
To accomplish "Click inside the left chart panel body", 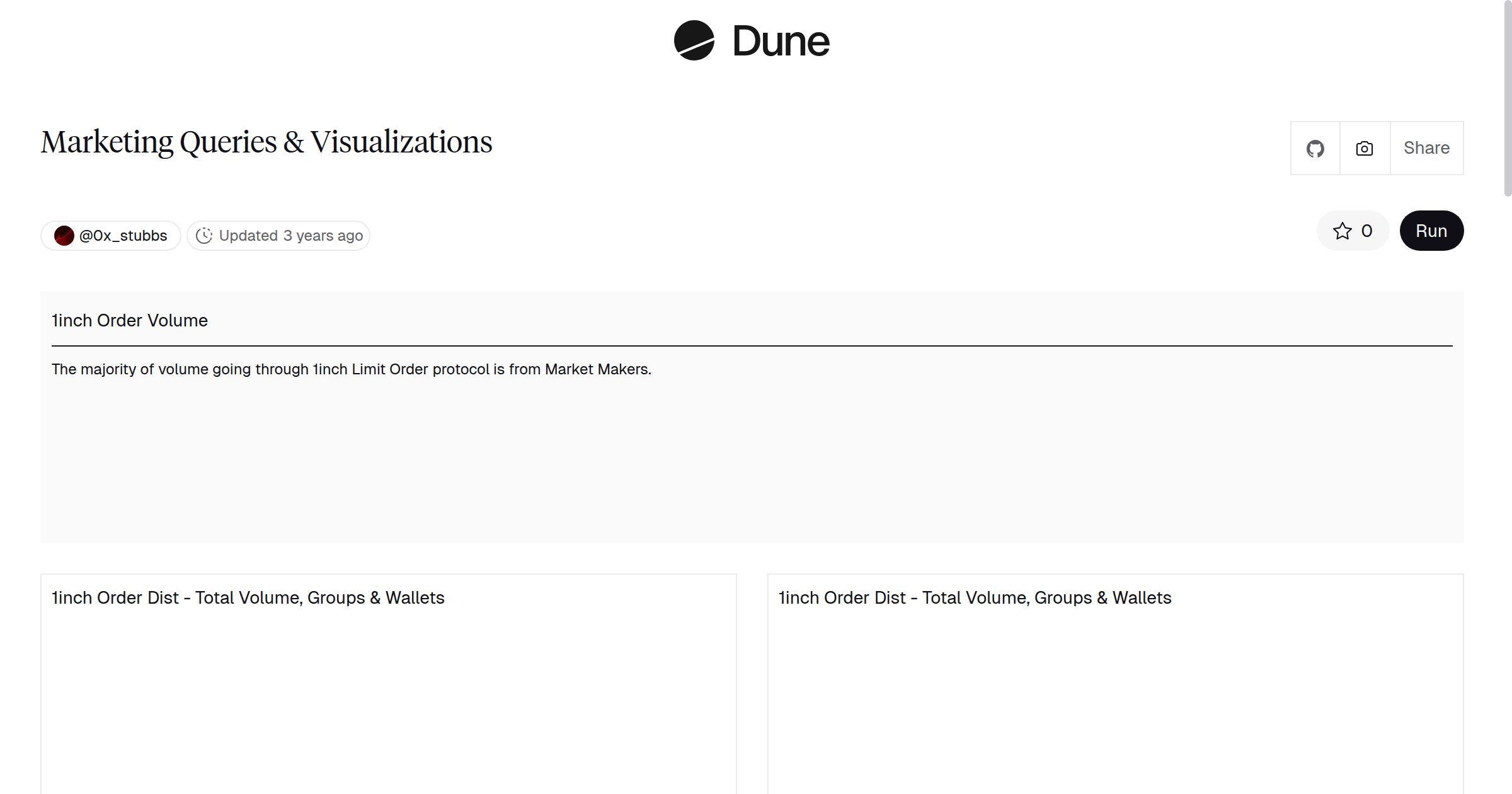I will 389,706.
